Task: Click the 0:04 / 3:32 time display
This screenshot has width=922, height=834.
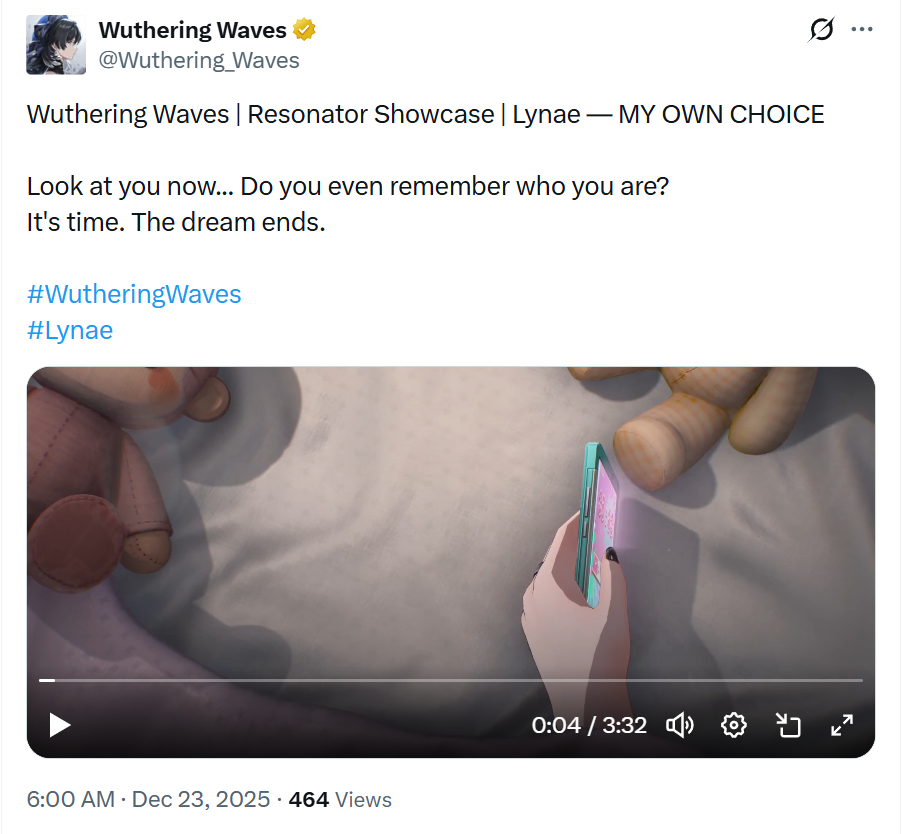Action: tap(589, 725)
